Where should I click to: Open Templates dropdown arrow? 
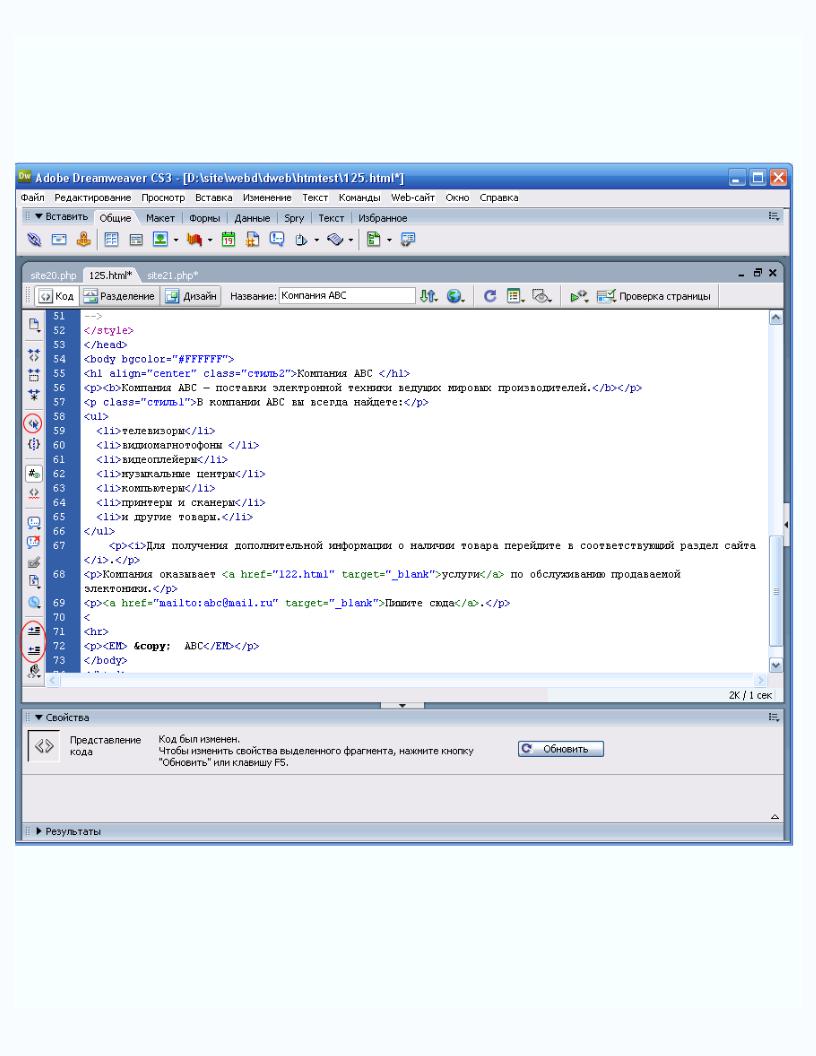[389, 240]
